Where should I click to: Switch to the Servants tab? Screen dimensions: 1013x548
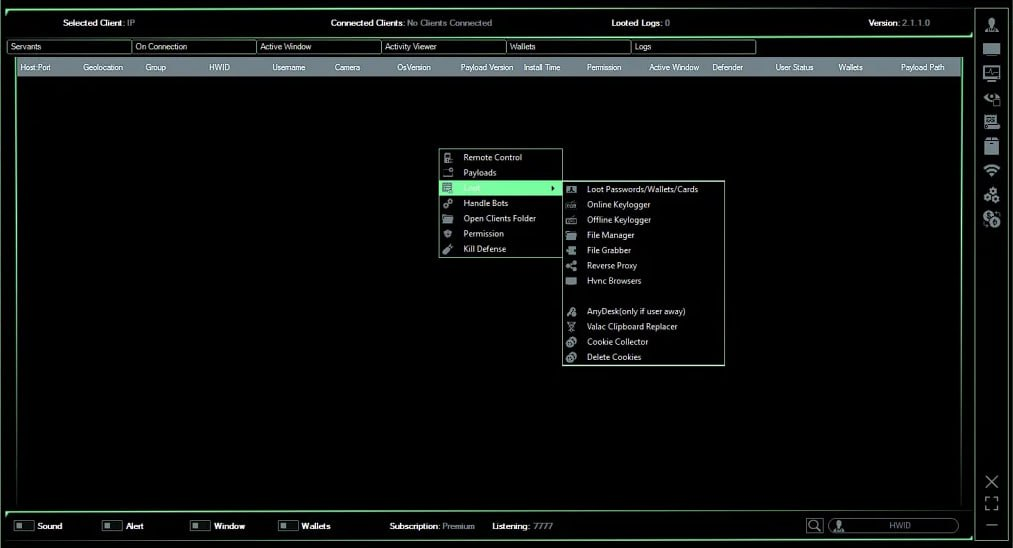[69, 47]
